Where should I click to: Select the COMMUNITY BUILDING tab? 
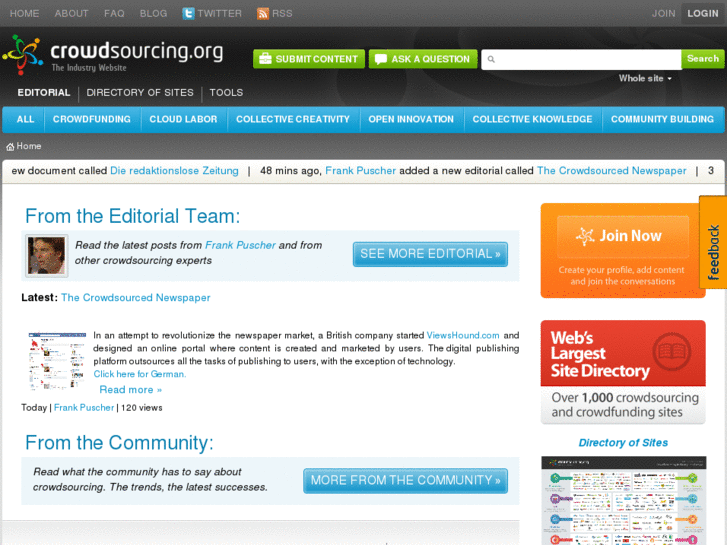[x=662, y=119]
